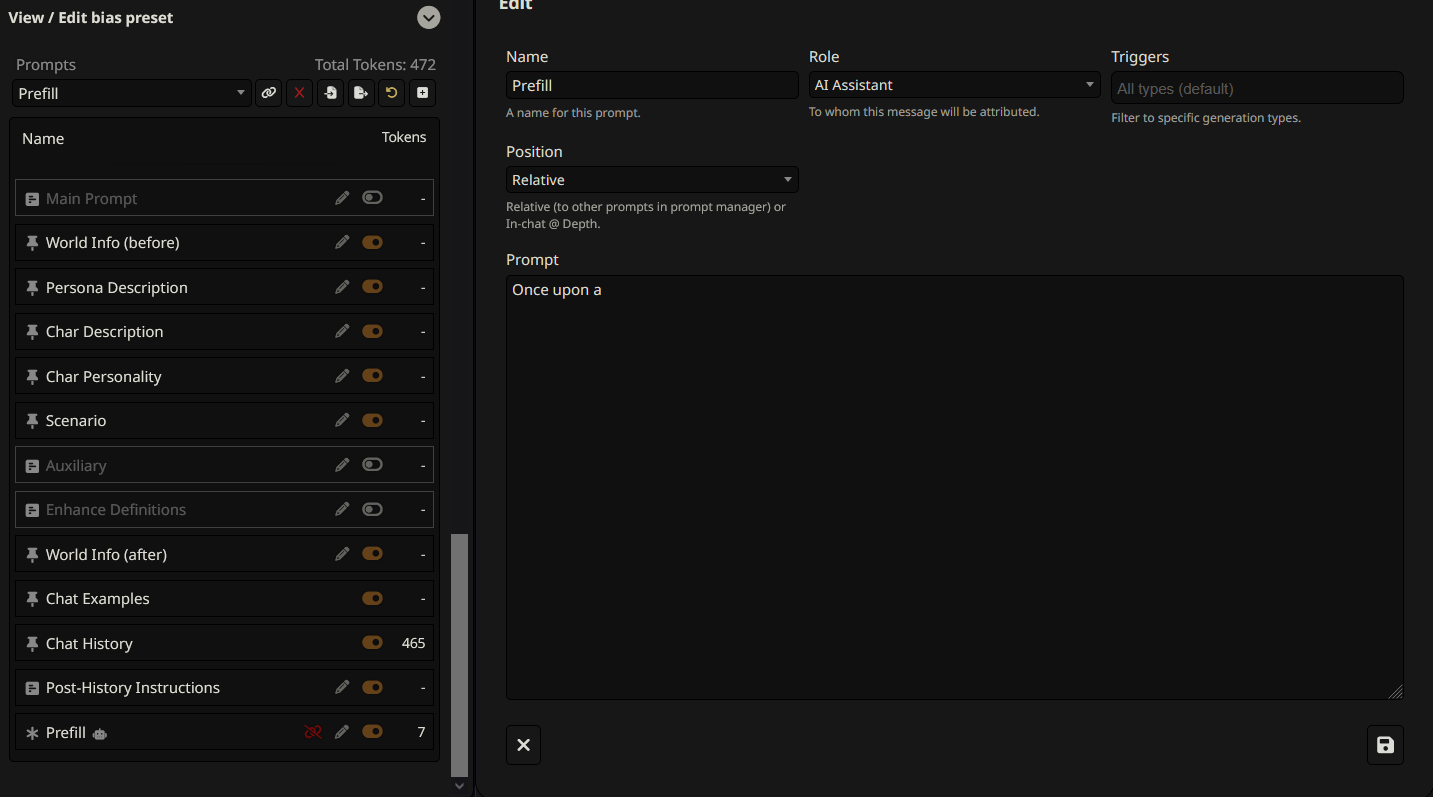The image size is (1433, 797).
Task: Click the Post-History Instructions row label
Action: point(133,687)
